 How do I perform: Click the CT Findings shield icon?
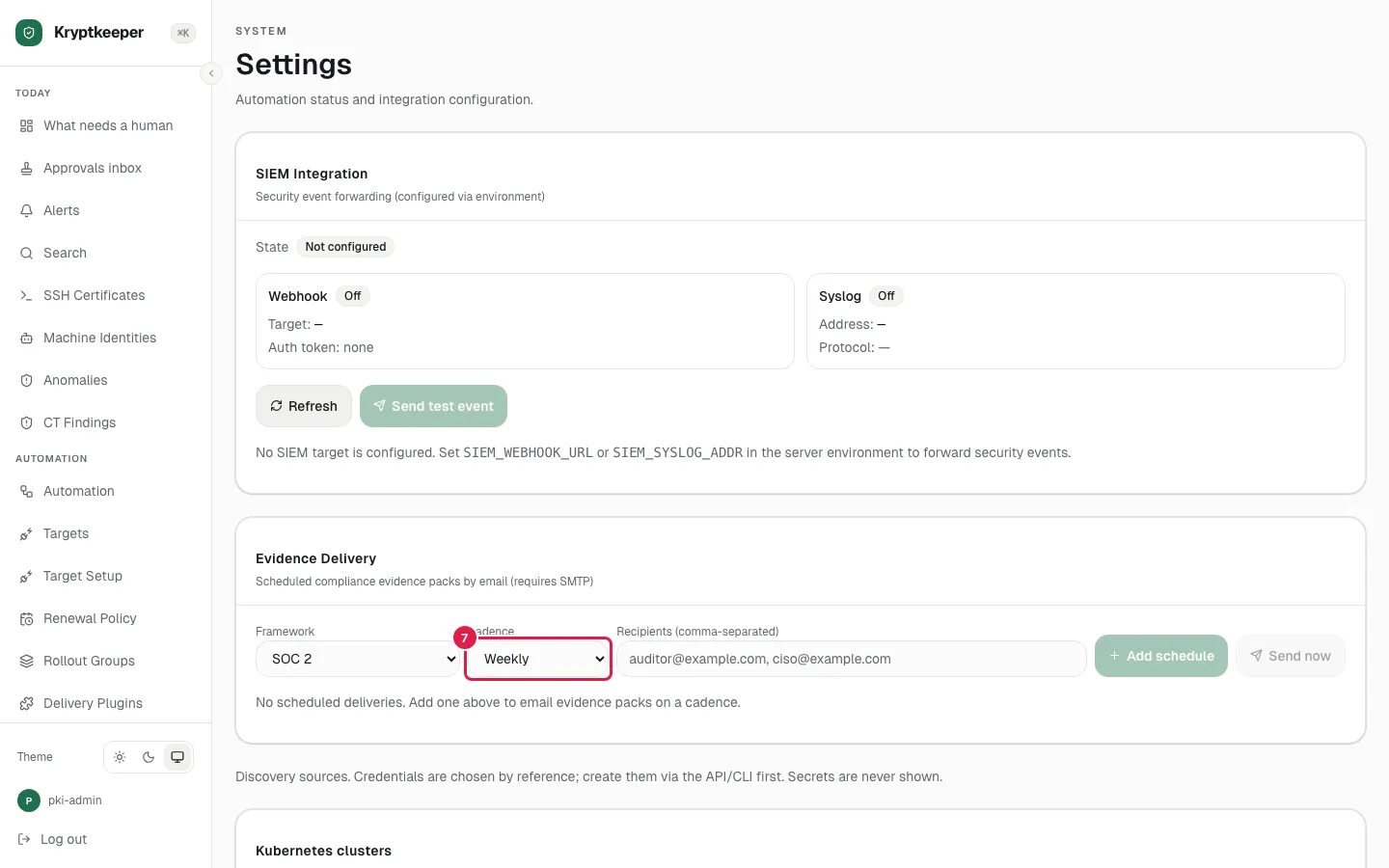[x=26, y=422]
